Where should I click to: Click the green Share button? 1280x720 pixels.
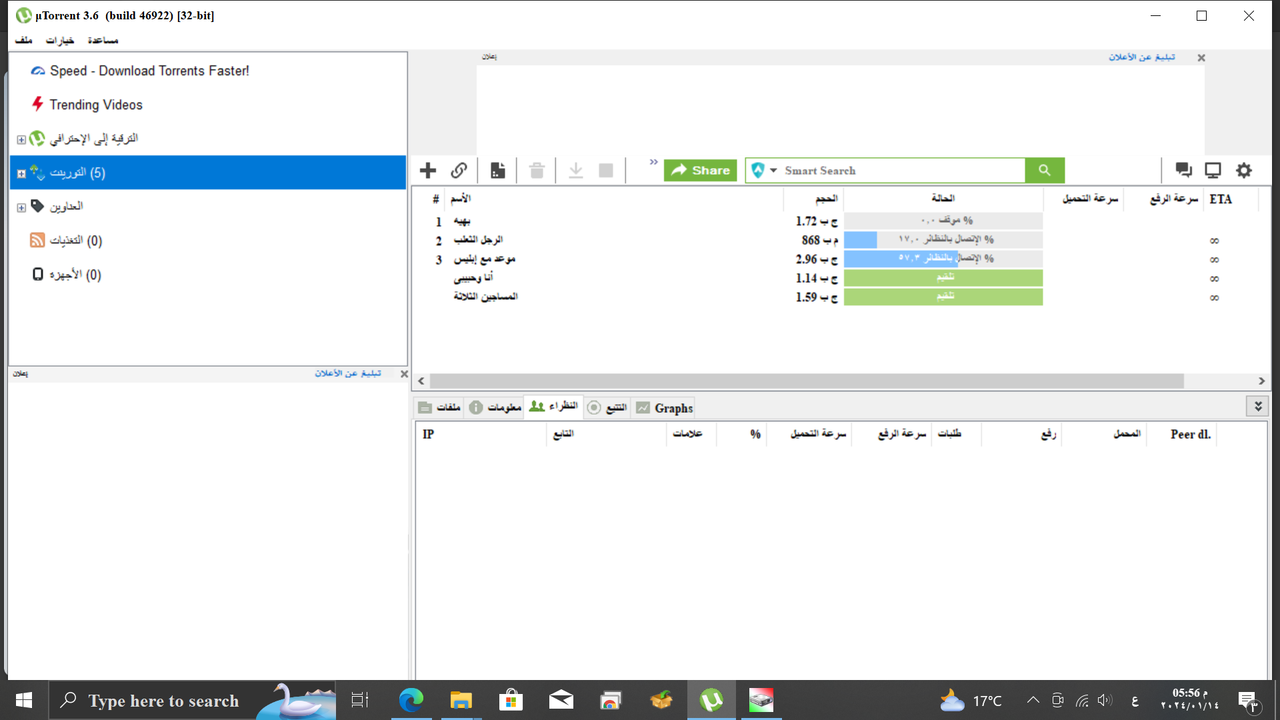tap(700, 170)
